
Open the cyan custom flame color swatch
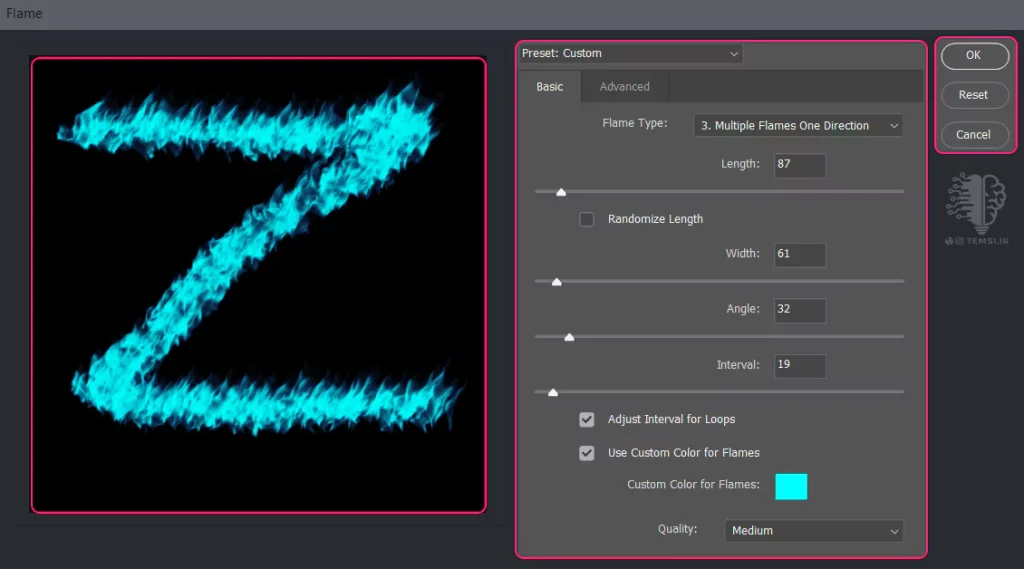coord(791,487)
